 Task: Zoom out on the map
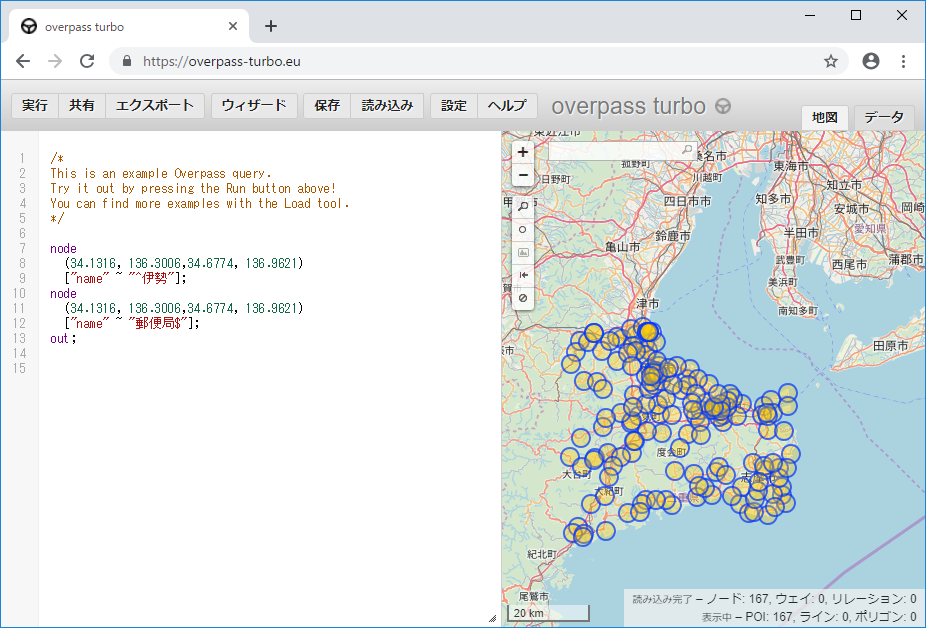[x=522, y=175]
